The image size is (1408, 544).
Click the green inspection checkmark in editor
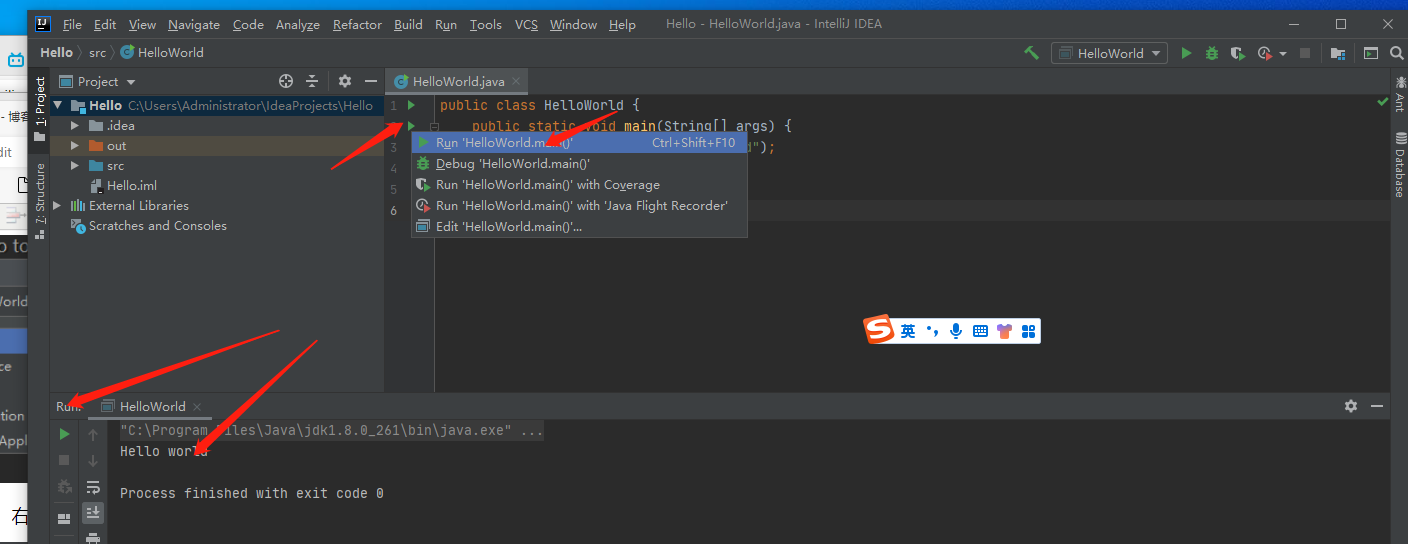pyautogui.click(x=1382, y=102)
